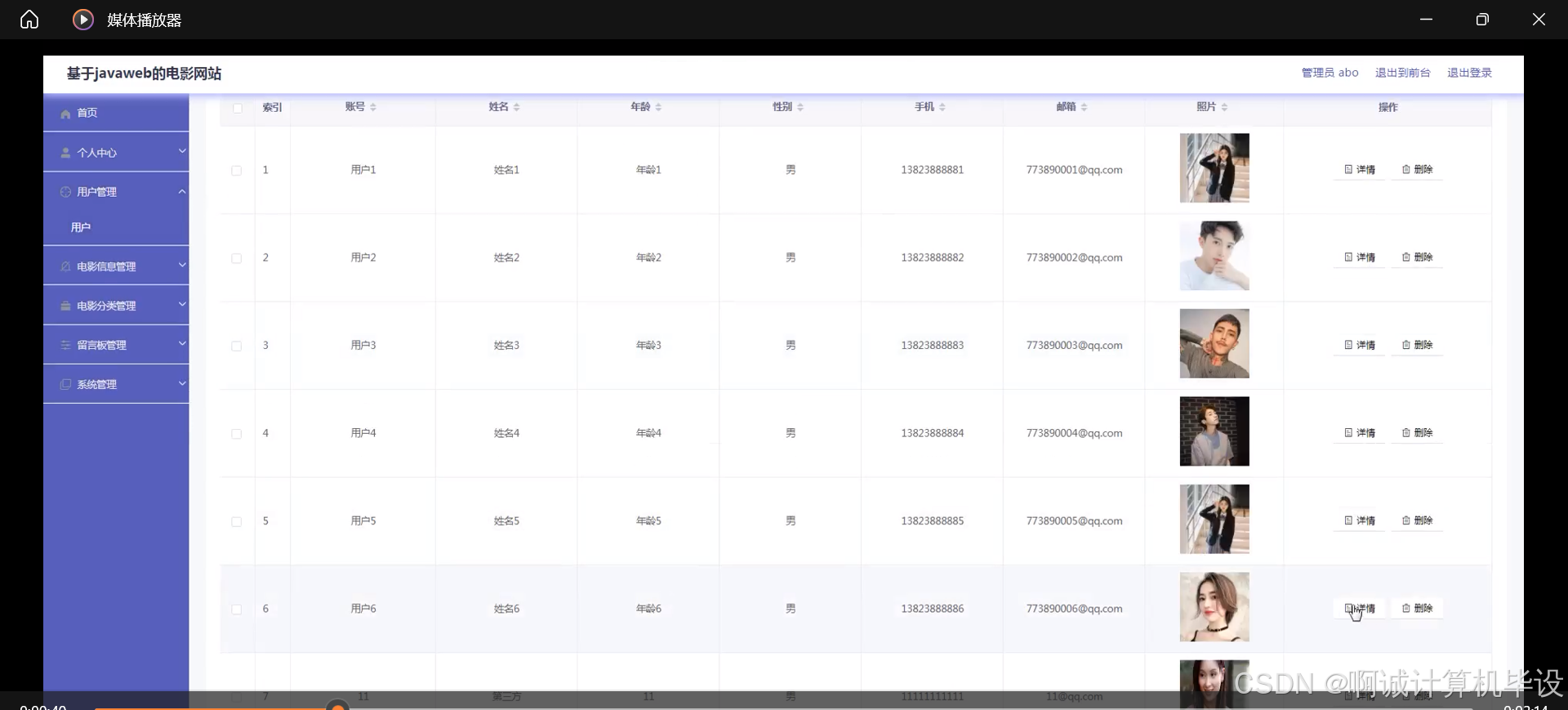Click the video progress slider handle
1568x710 pixels.
tap(337, 705)
